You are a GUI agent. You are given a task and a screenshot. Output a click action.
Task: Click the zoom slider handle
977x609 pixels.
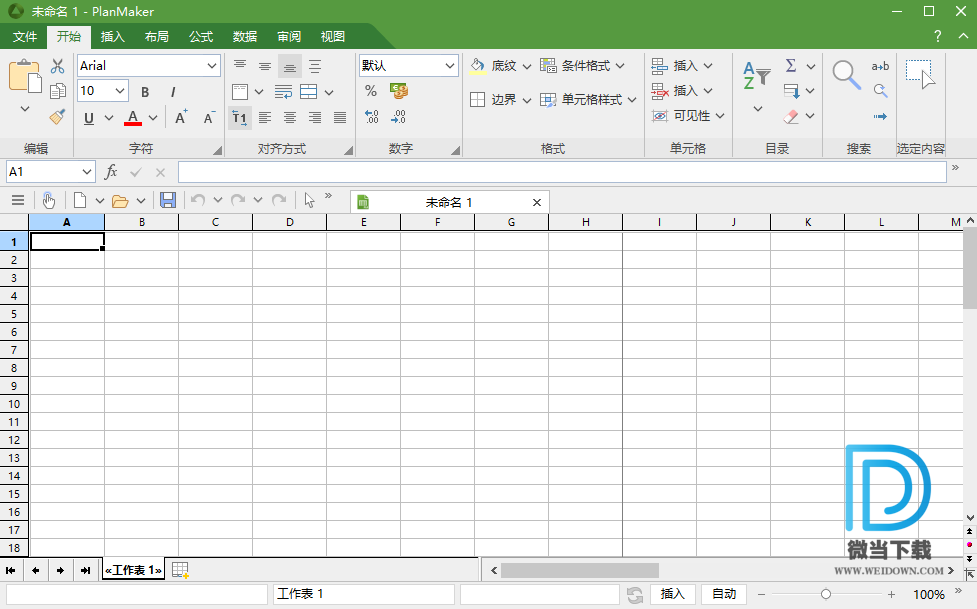pyautogui.click(x=826, y=594)
